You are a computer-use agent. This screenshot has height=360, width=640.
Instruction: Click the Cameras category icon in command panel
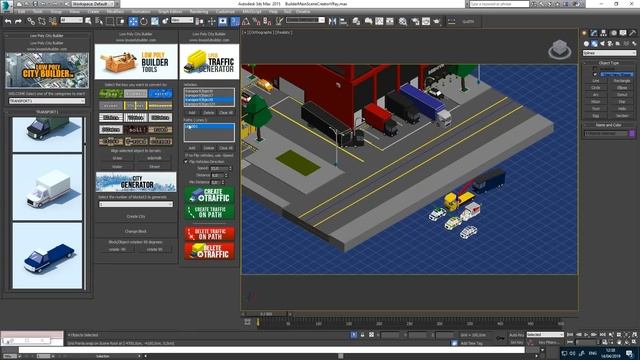click(x=610, y=44)
